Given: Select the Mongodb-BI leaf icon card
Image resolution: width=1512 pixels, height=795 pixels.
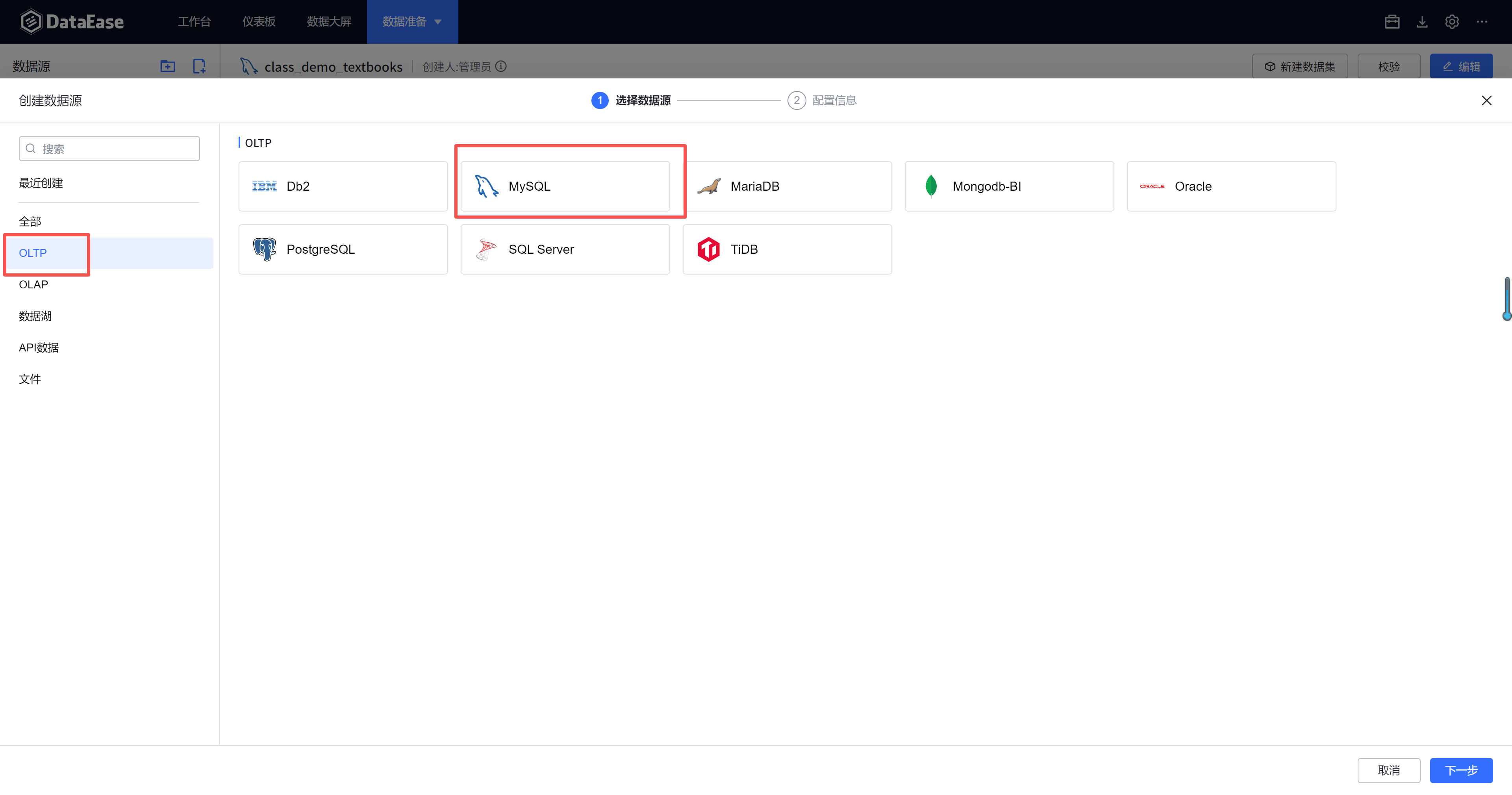Looking at the screenshot, I should pos(1008,186).
